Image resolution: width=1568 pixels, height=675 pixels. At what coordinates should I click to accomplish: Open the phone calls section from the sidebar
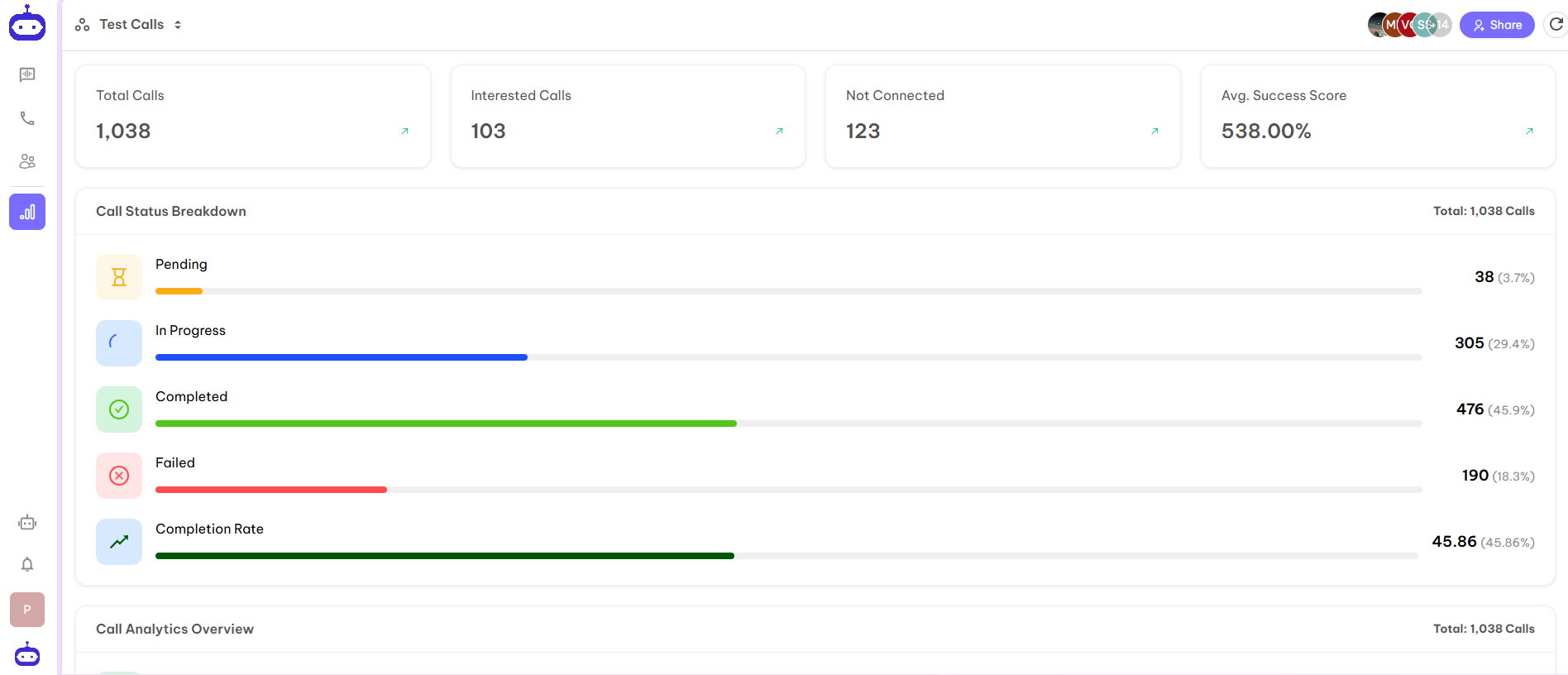point(27,117)
